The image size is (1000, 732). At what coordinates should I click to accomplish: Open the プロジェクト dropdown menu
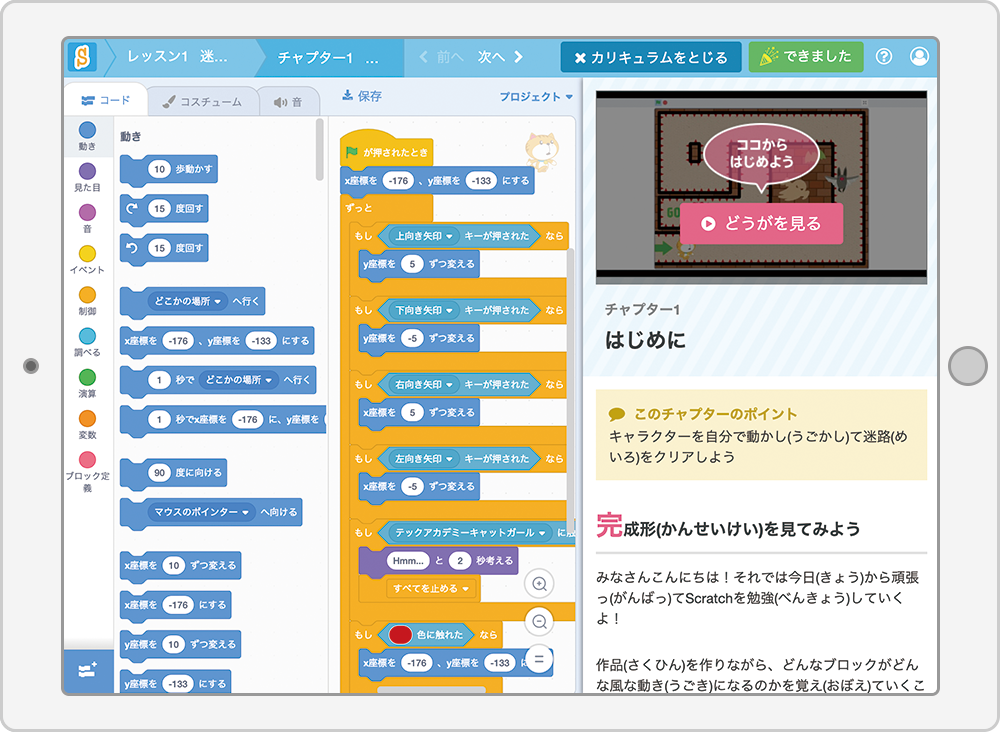click(536, 97)
